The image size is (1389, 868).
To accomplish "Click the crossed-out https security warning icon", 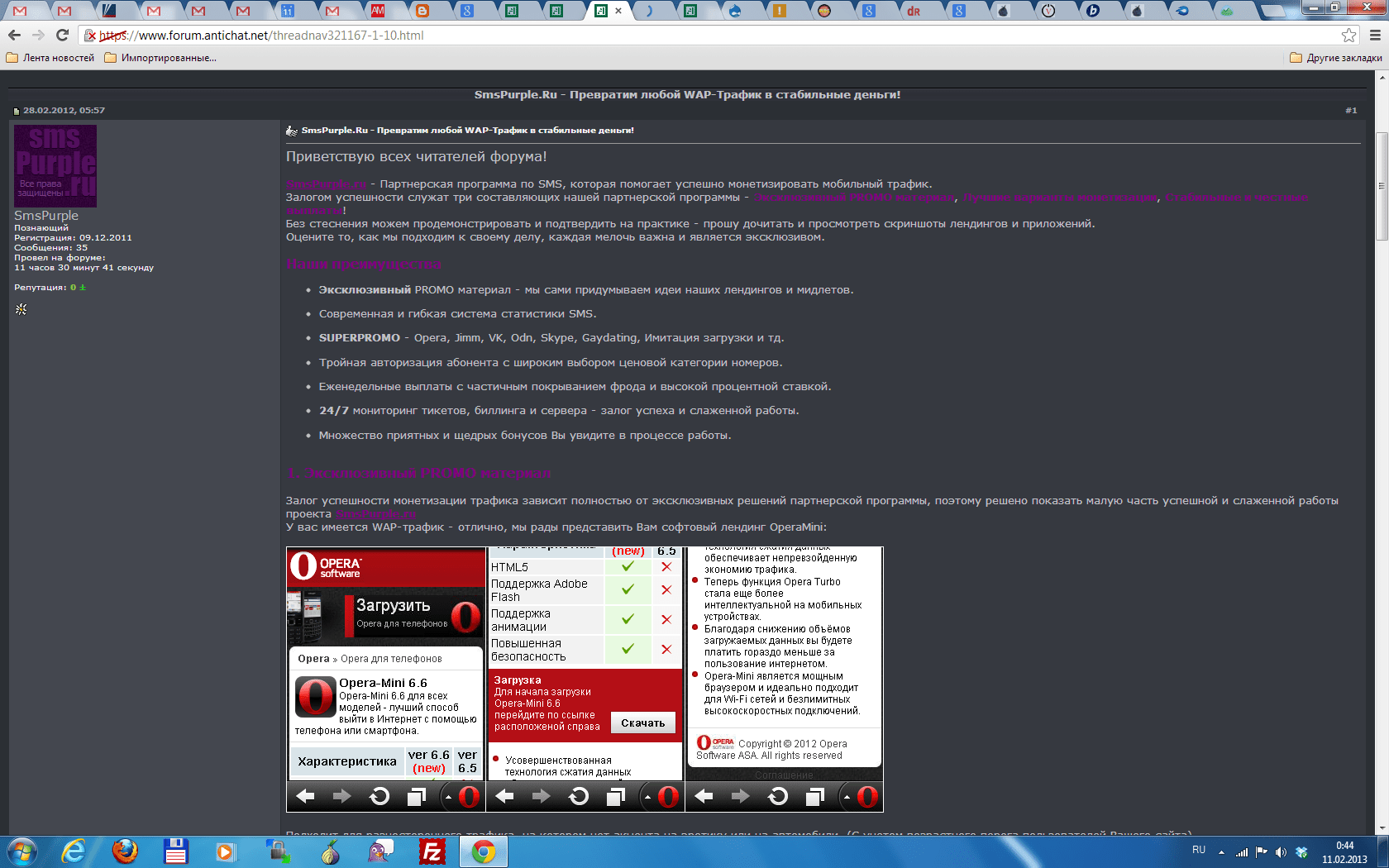I will click(x=90, y=36).
